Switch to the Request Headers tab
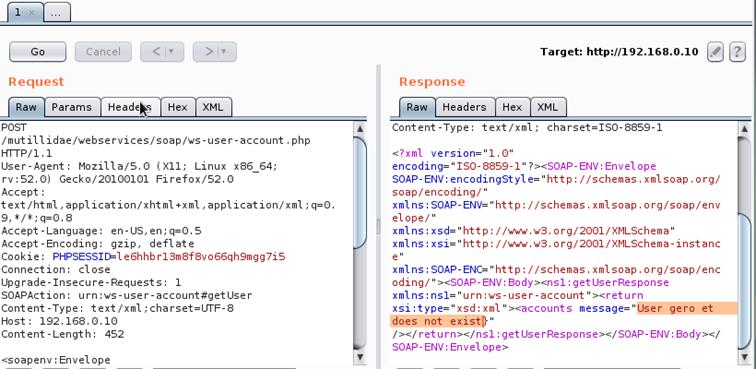Image resolution: width=756 pixels, height=369 pixels. [130, 107]
